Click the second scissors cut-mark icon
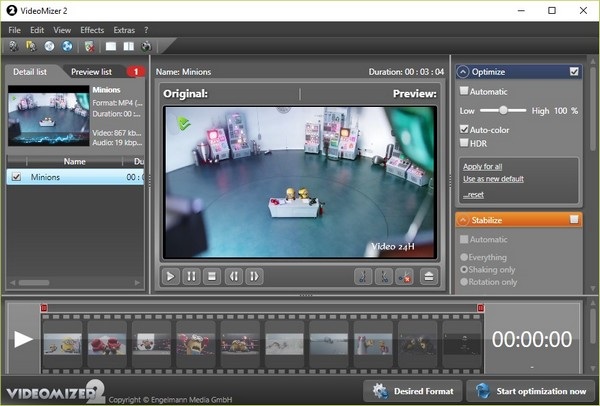600x406 pixels. pyautogui.click(x=384, y=276)
